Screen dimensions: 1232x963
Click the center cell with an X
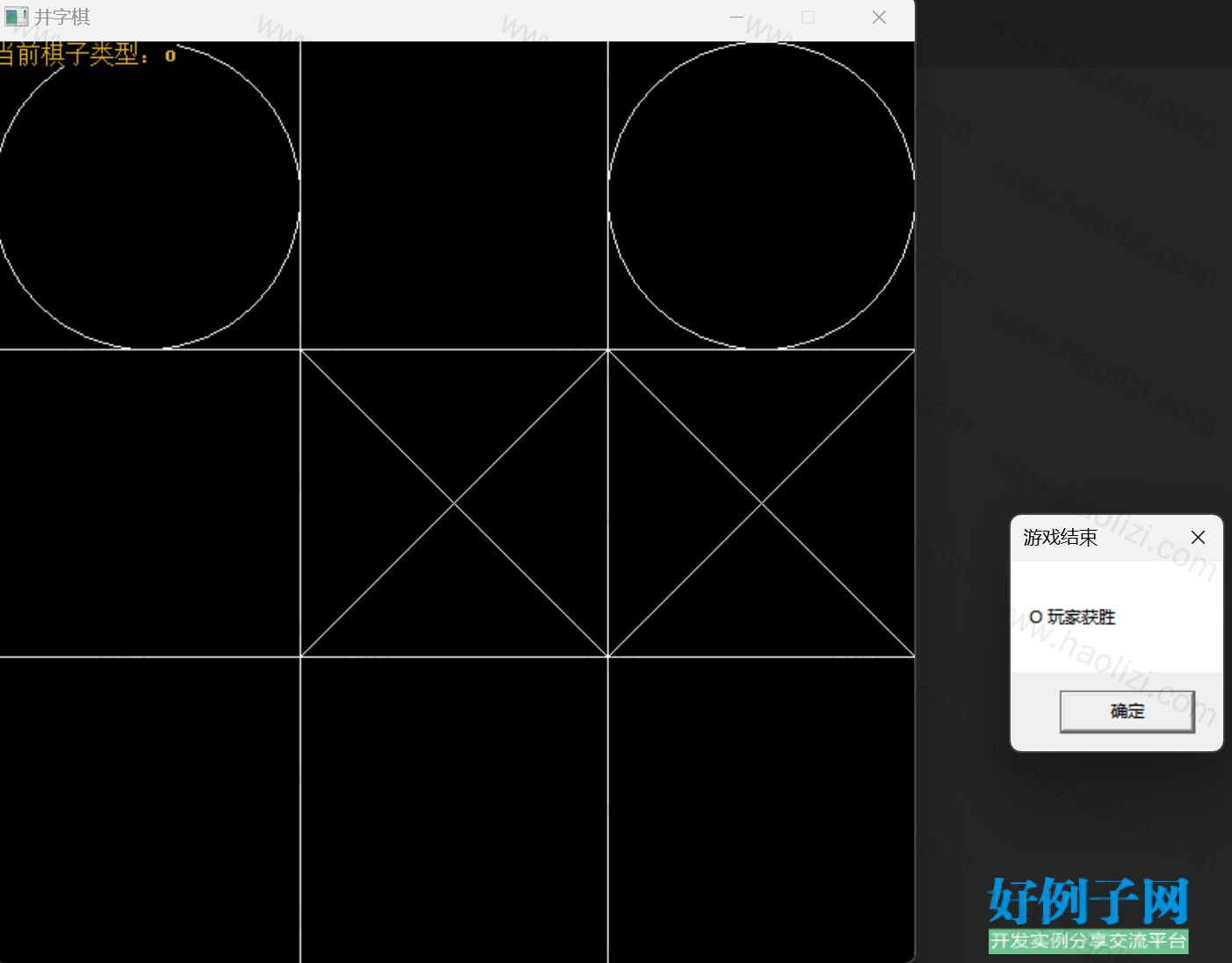[454, 503]
